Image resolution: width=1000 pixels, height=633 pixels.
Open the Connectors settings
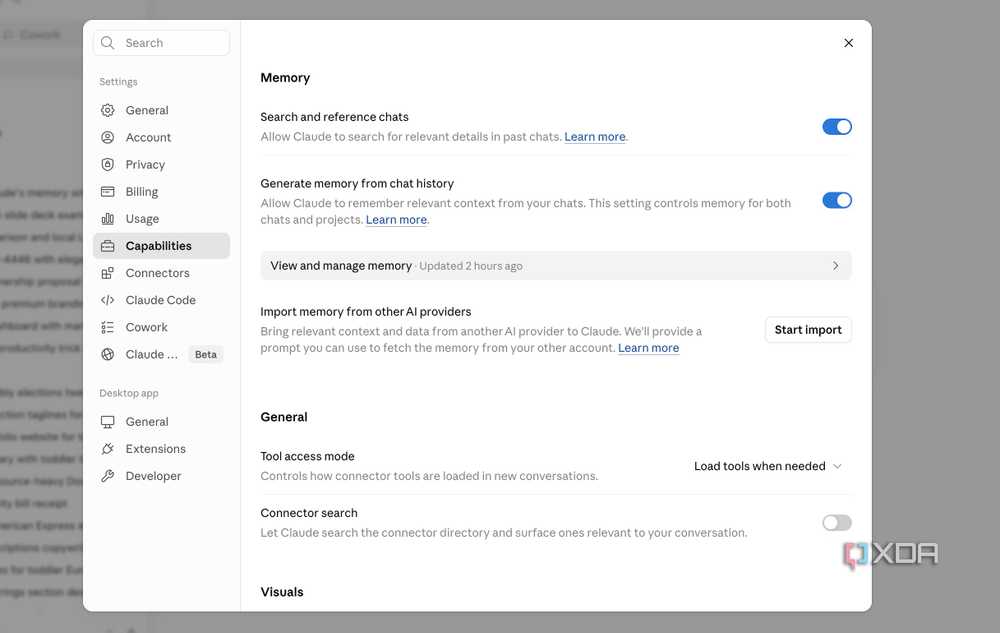pyautogui.click(x=161, y=273)
